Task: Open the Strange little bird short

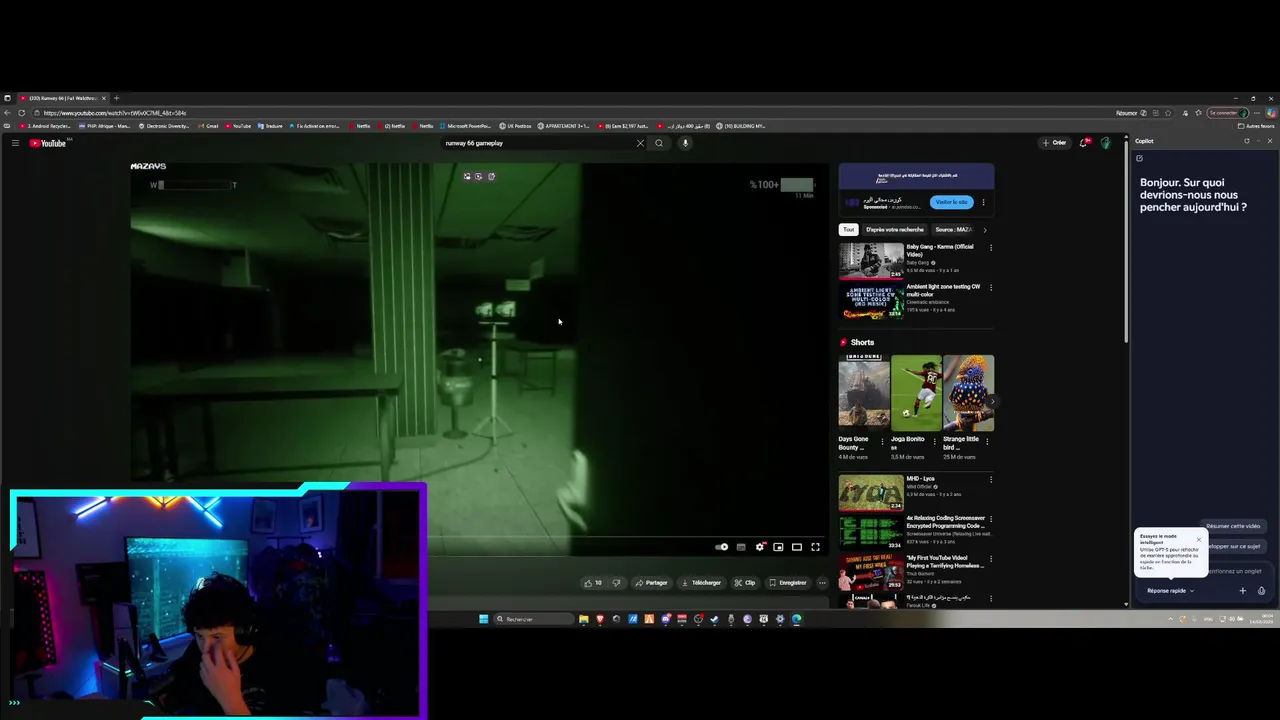Action: click(968, 393)
